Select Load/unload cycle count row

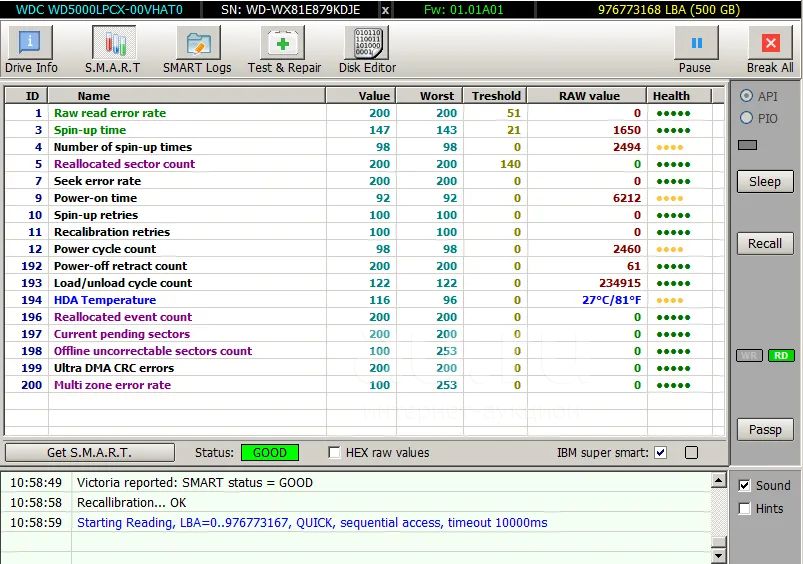click(x=364, y=283)
